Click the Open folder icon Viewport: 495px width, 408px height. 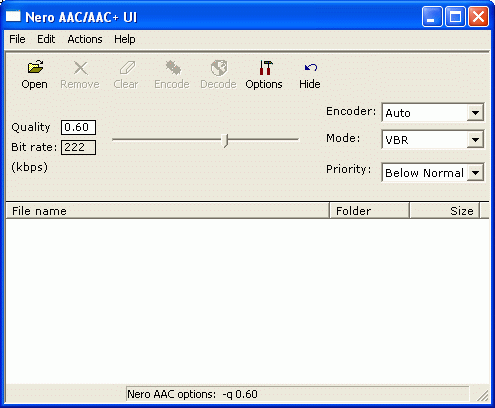[35, 67]
